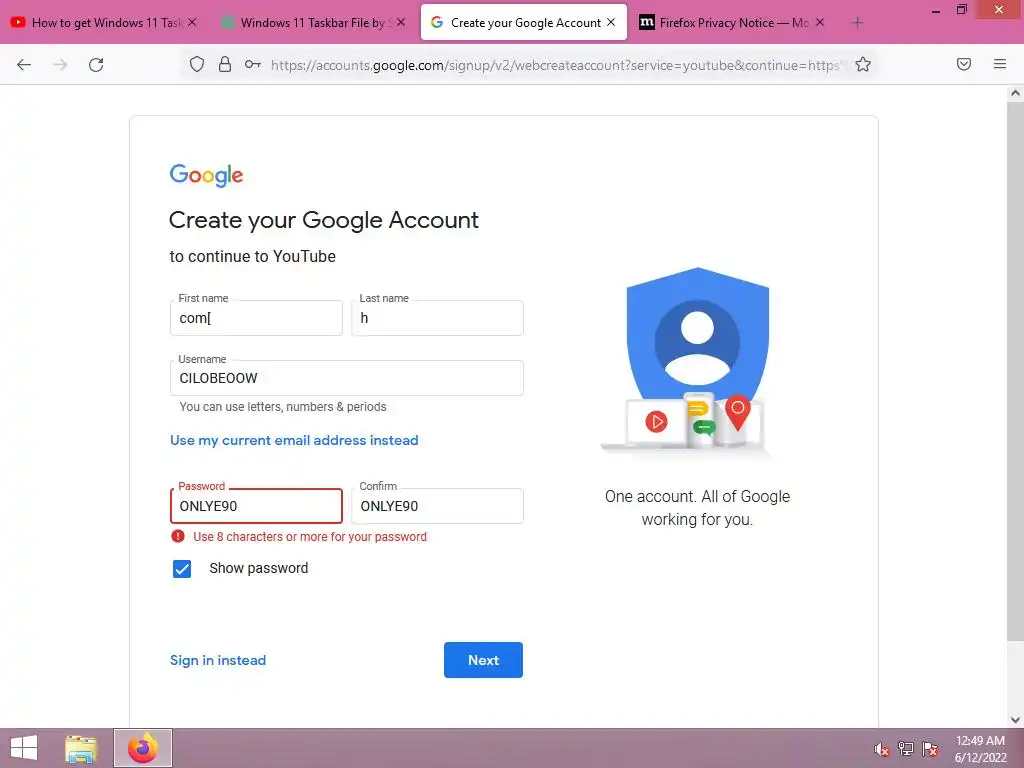1024x768 pixels.
Task: Click 'to continue to YouTube' text
Action: 253,257
